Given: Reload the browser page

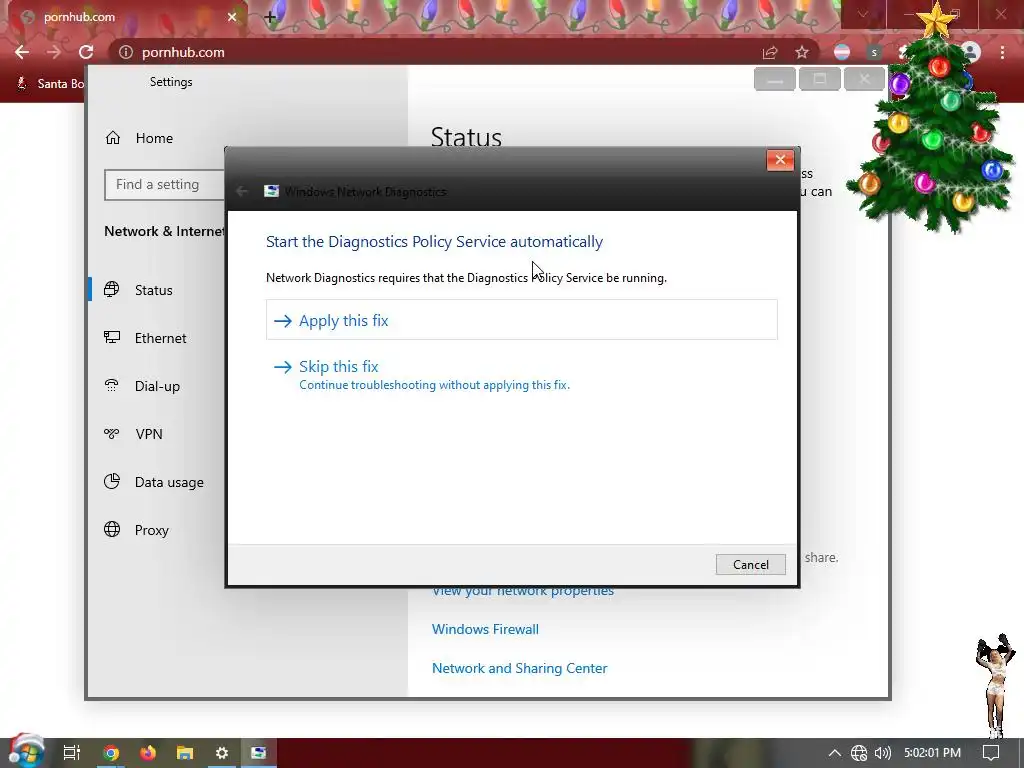Looking at the screenshot, I should click(86, 52).
